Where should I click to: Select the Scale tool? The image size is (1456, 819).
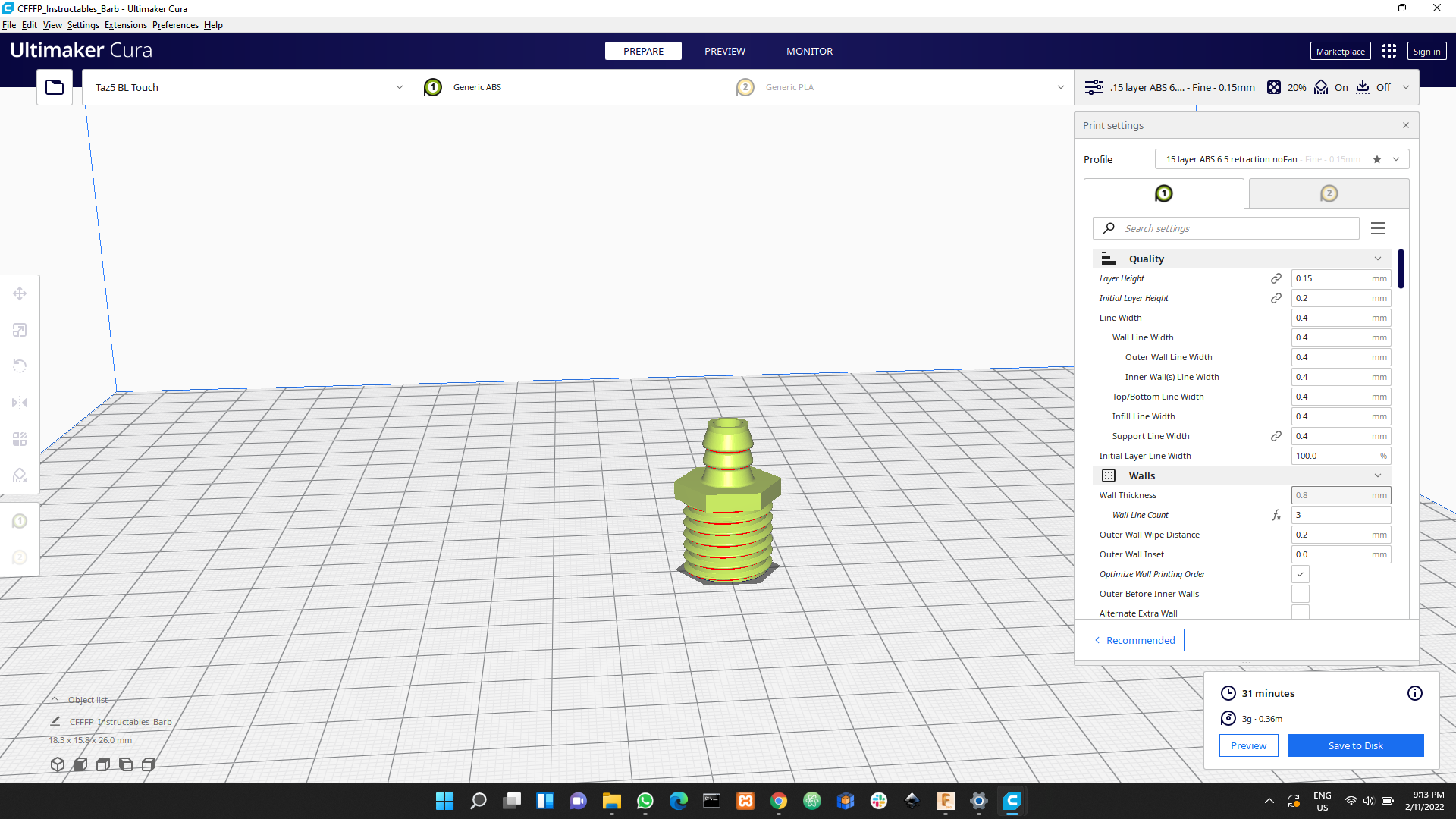pos(20,330)
